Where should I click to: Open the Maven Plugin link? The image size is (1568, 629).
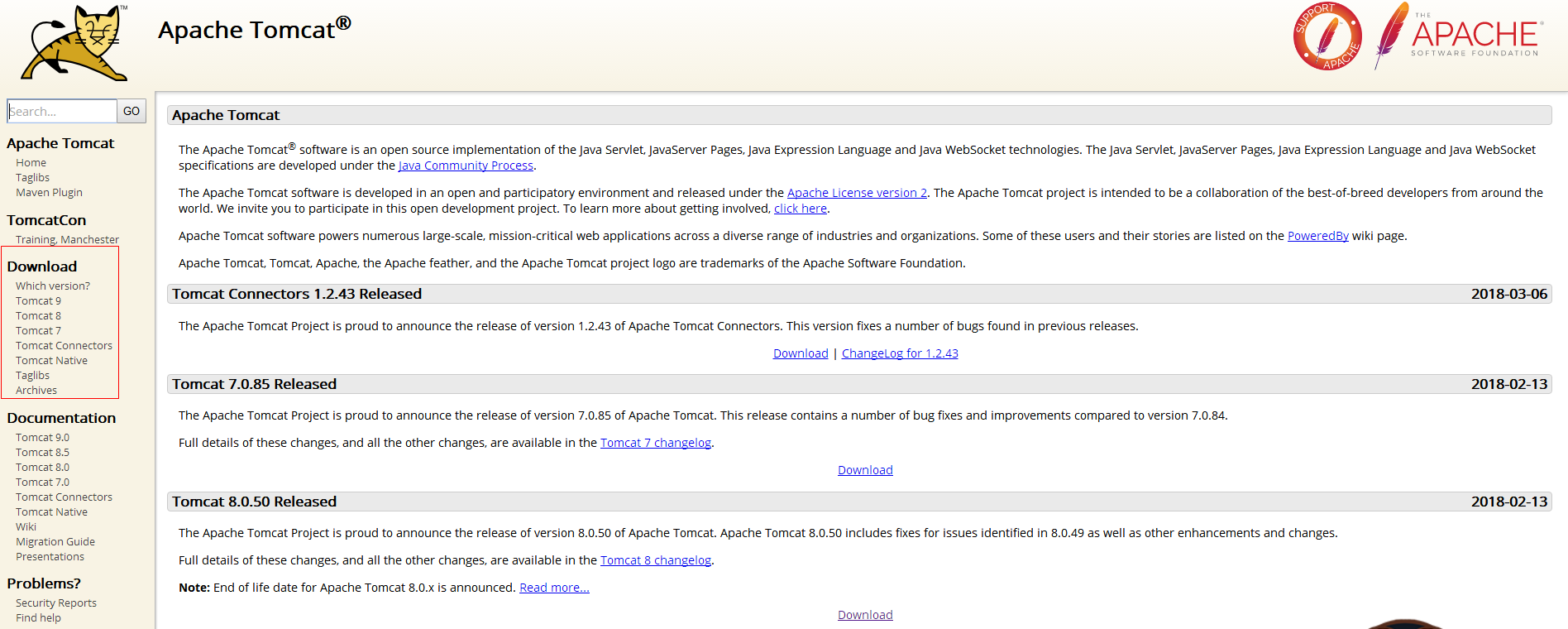(x=49, y=193)
